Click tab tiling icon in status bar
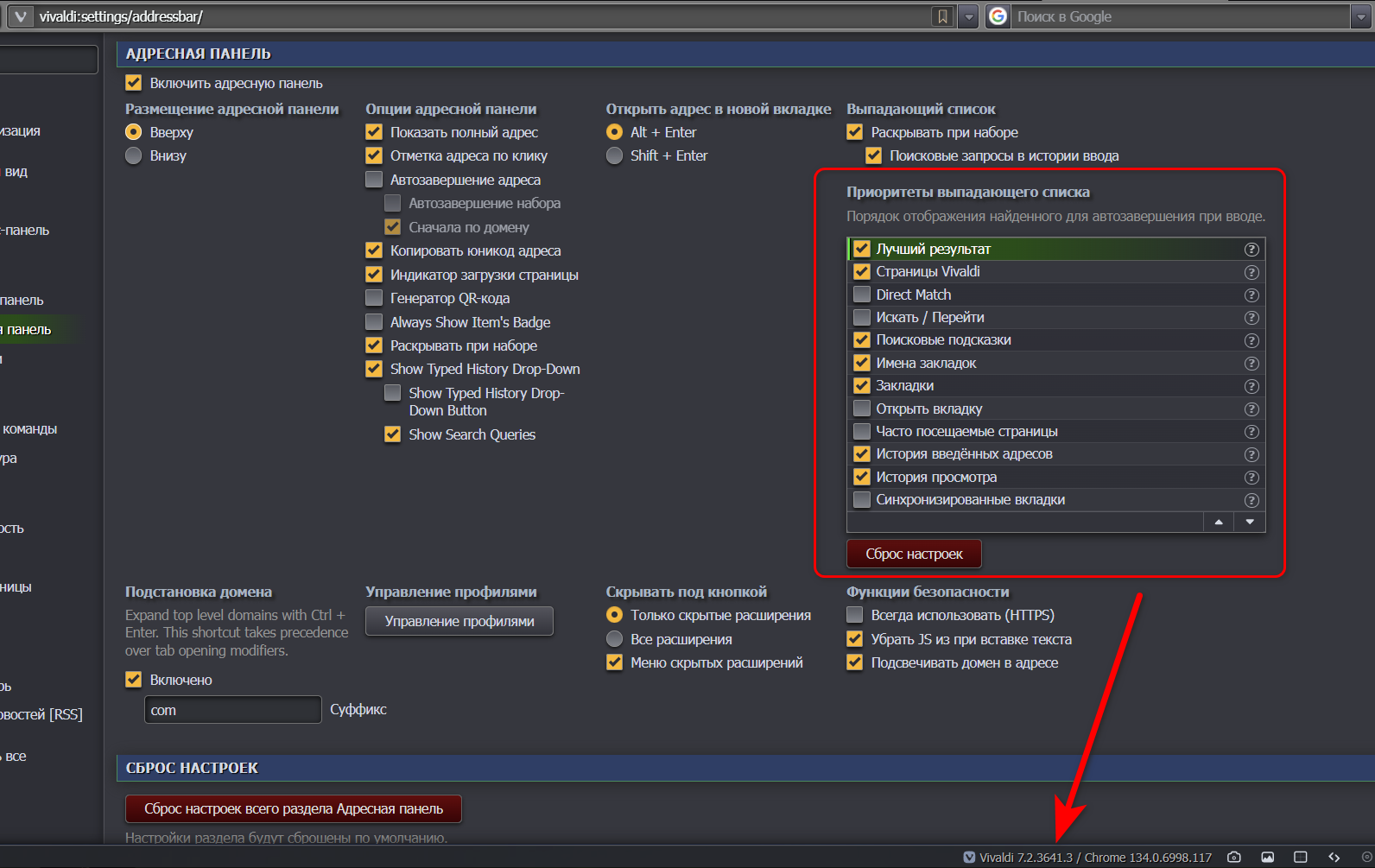The image size is (1375, 868). pos(1301,857)
